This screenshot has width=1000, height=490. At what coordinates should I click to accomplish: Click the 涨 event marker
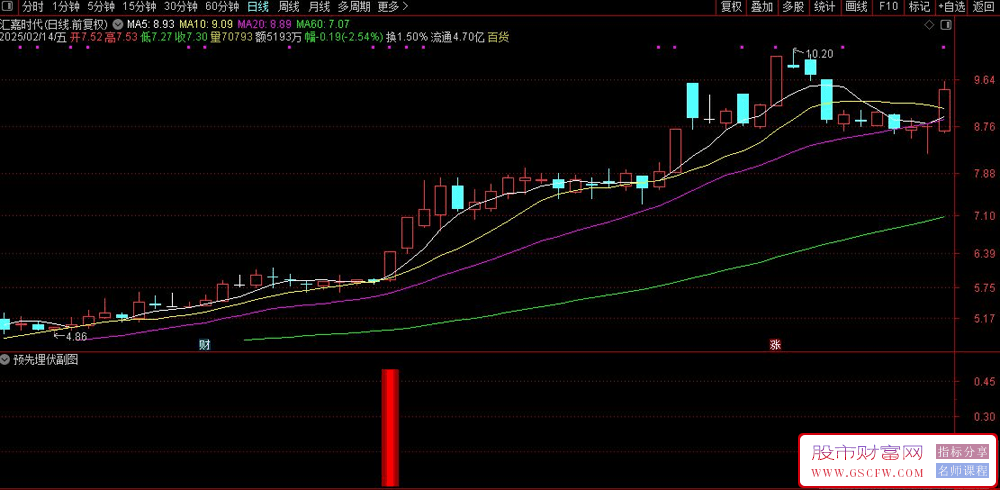776,345
